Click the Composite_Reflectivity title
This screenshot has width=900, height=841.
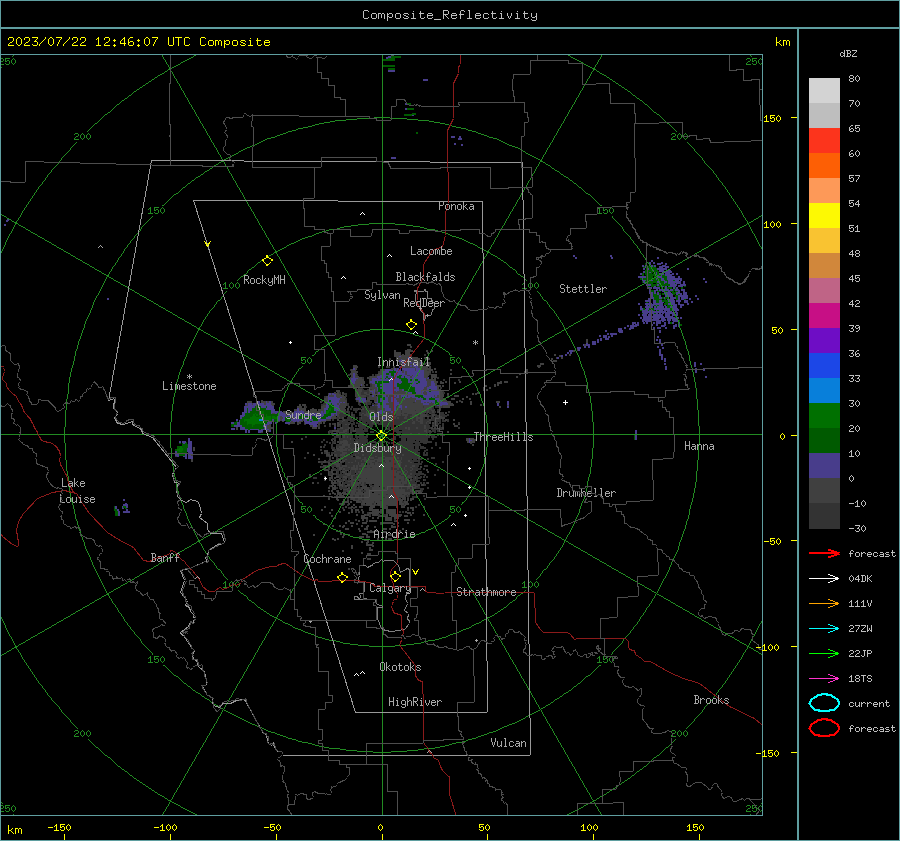coord(450,15)
